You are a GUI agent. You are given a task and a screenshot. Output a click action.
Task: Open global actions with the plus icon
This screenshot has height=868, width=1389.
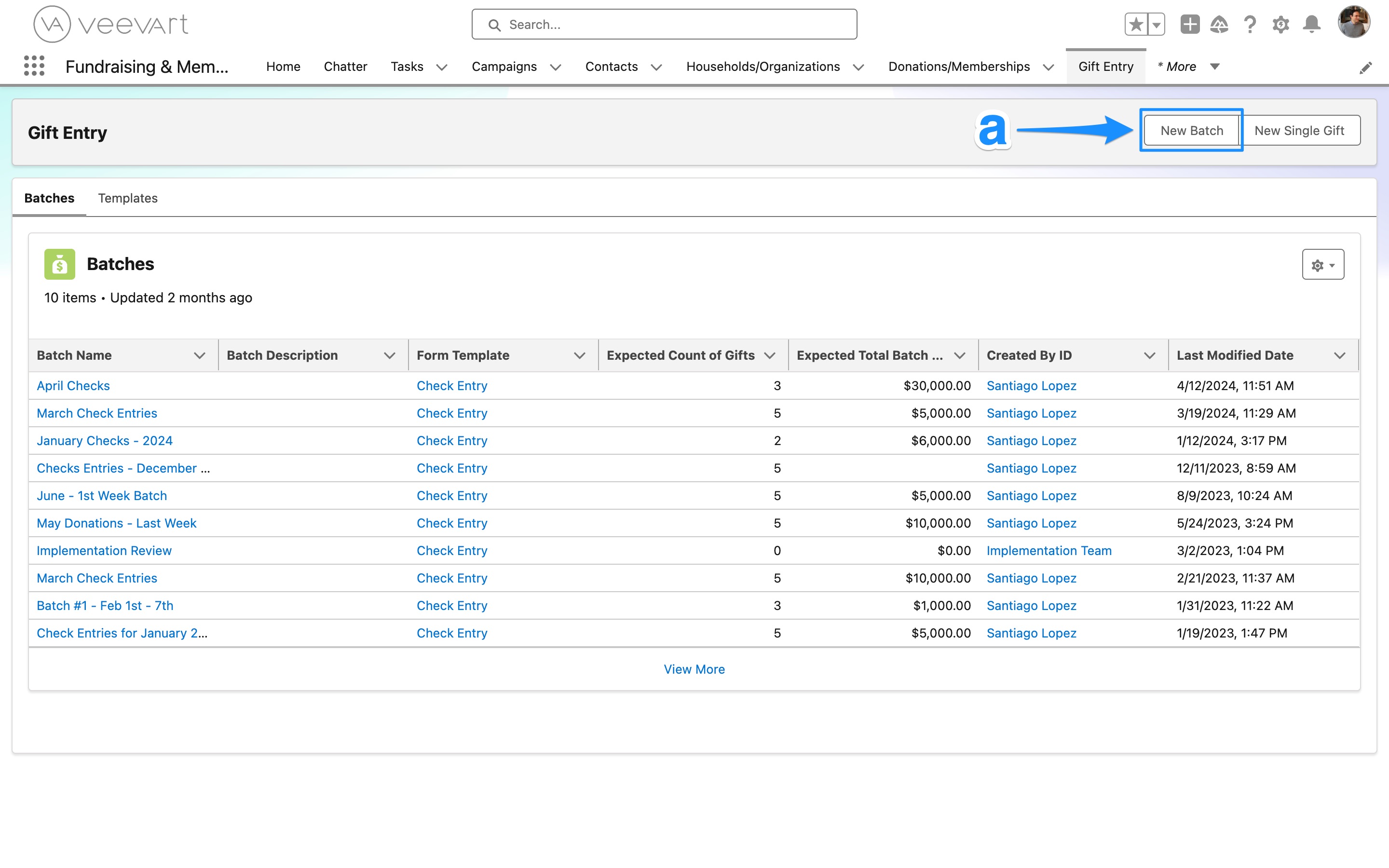(x=1190, y=24)
